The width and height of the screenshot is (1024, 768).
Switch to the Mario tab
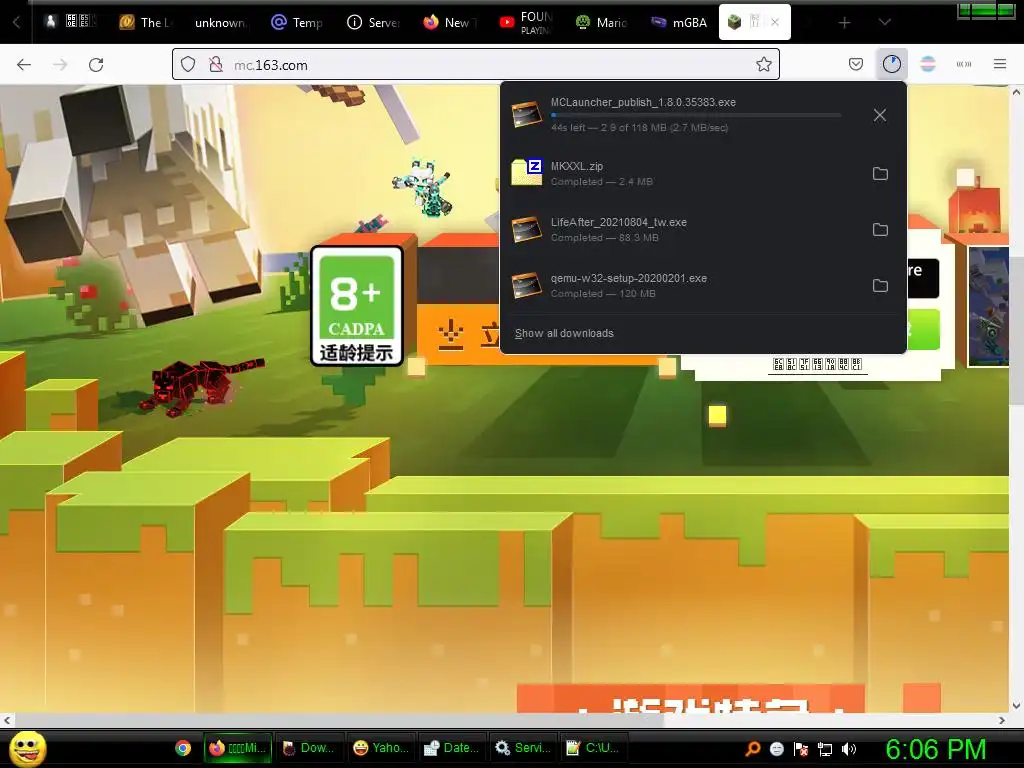coord(602,22)
